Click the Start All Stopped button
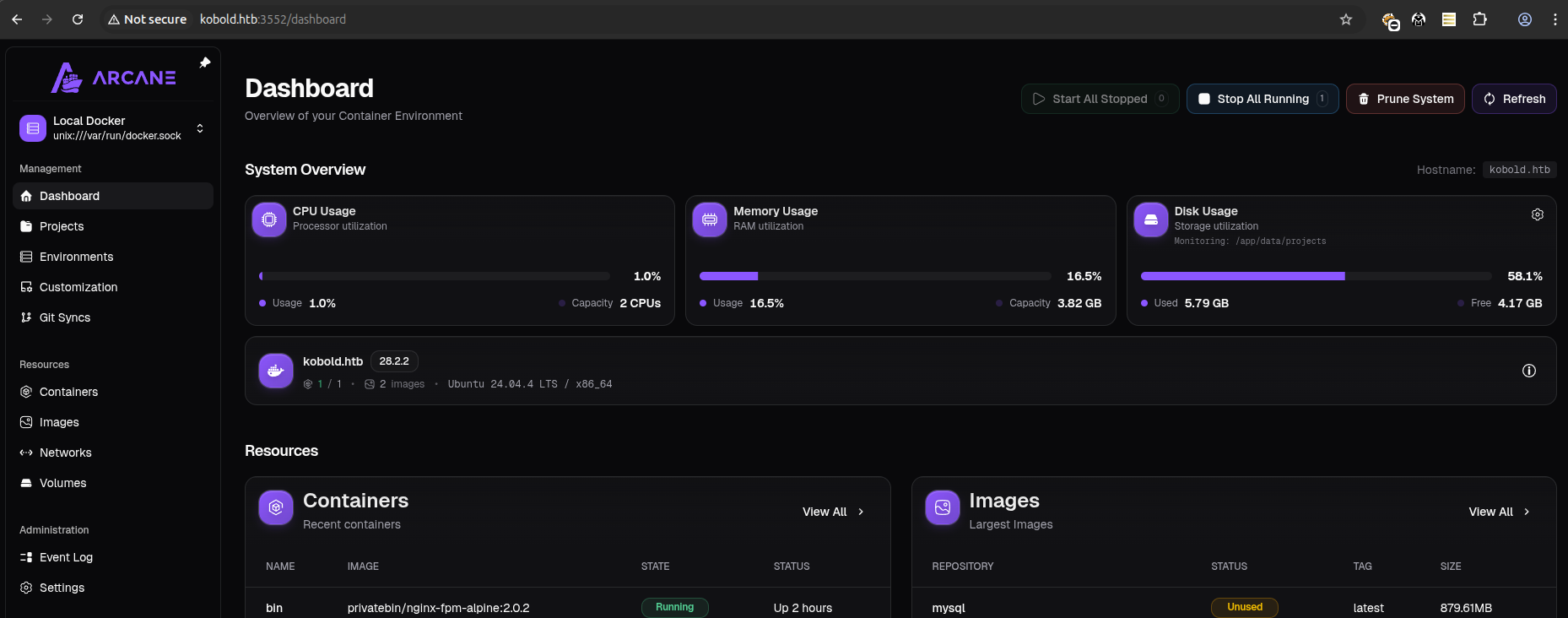1568x618 pixels. [x=1100, y=99]
